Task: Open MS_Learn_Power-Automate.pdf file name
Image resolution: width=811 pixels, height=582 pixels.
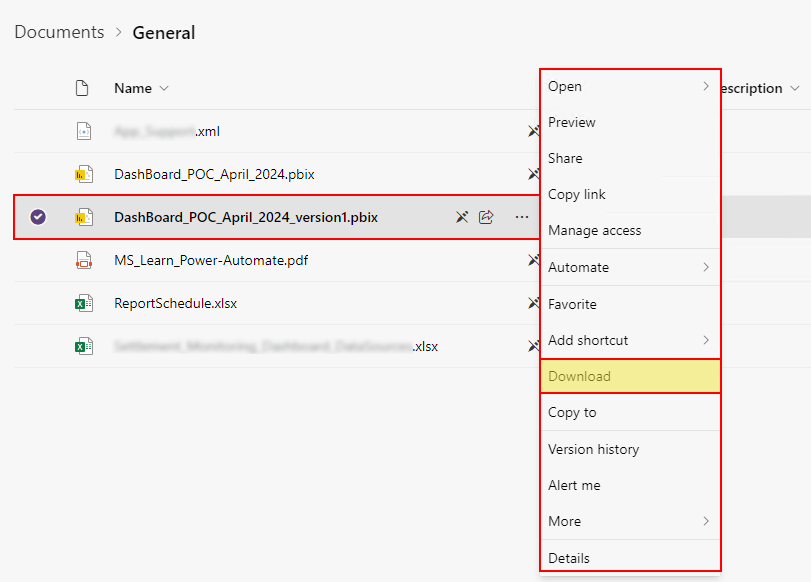Action: pyautogui.click(x=211, y=260)
